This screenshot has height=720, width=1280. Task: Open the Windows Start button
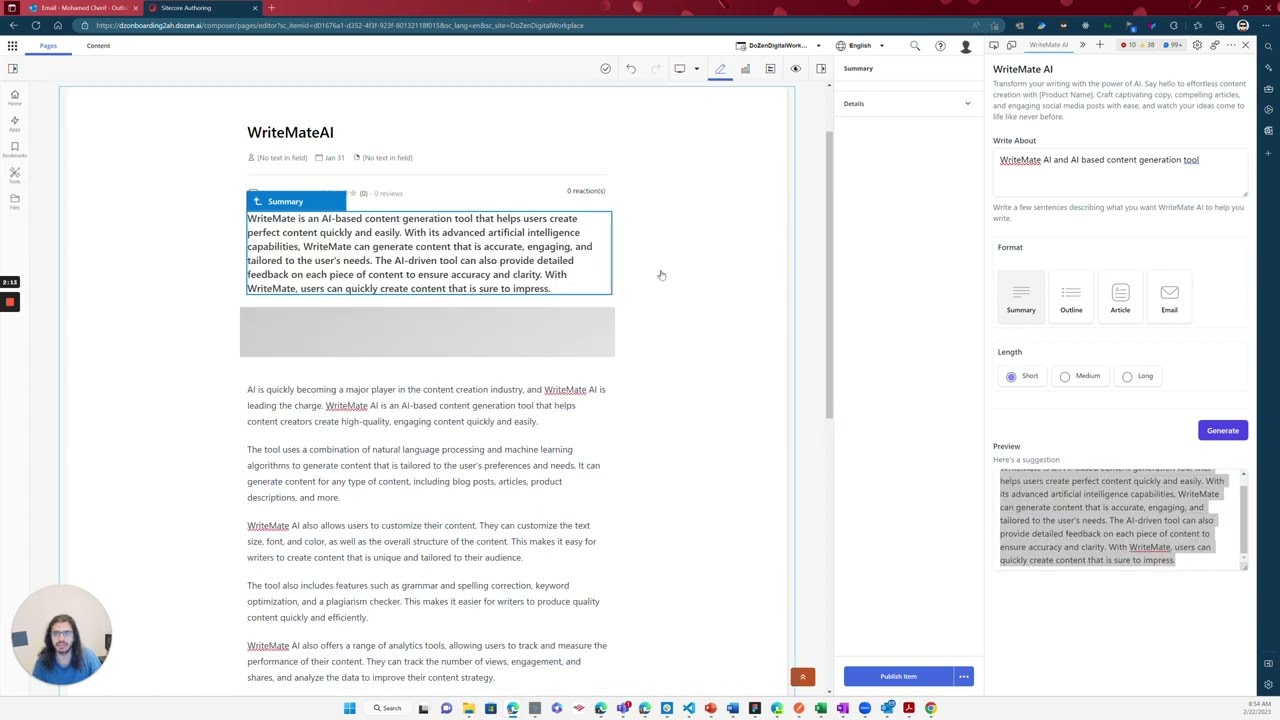tap(349, 708)
